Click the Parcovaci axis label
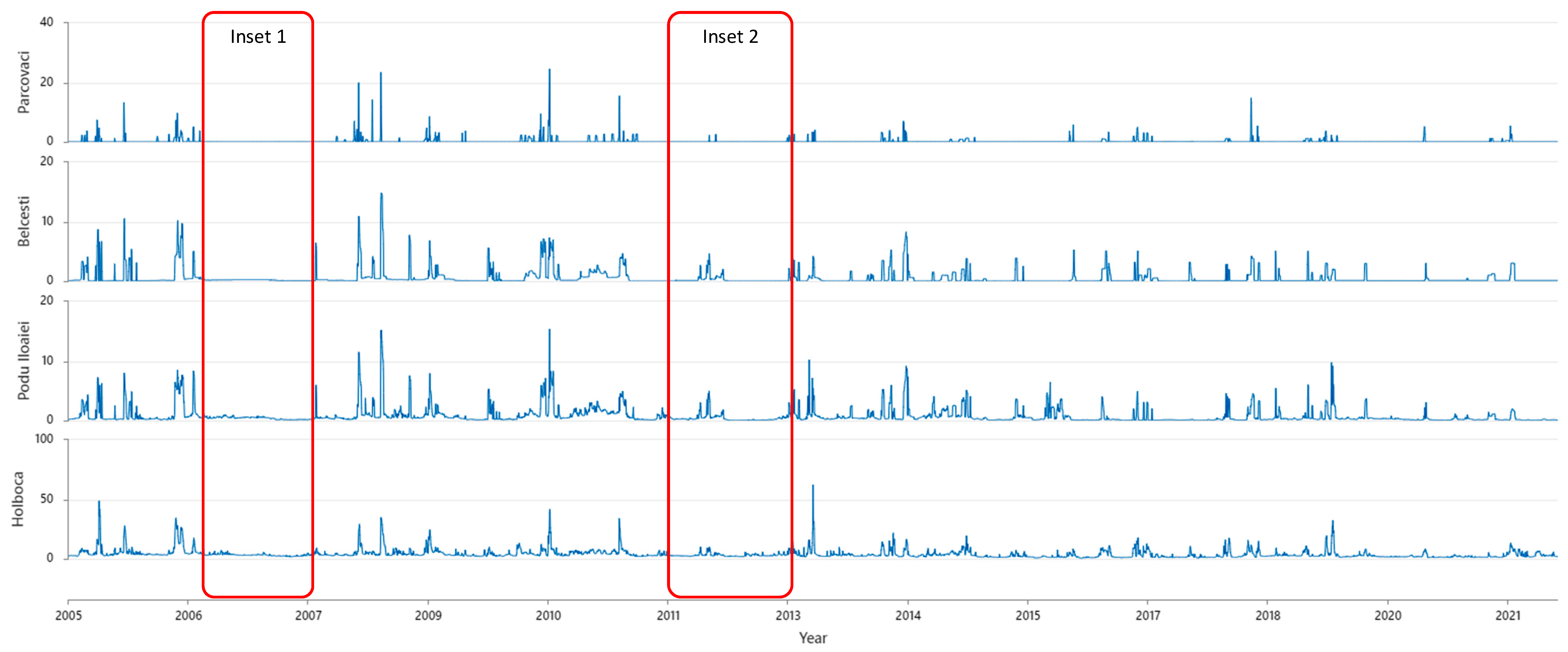The width and height of the screenshot is (1568, 652). point(23,82)
